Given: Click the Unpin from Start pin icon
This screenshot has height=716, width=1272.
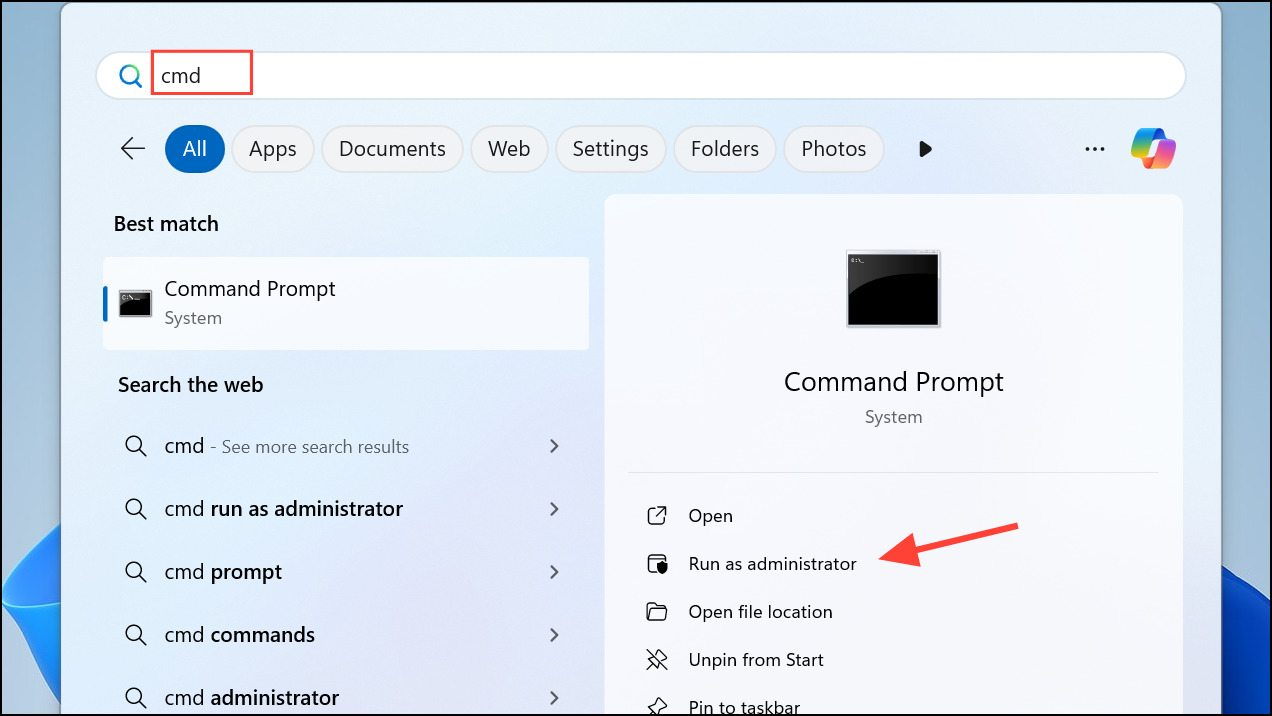Looking at the screenshot, I should pos(657,660).
